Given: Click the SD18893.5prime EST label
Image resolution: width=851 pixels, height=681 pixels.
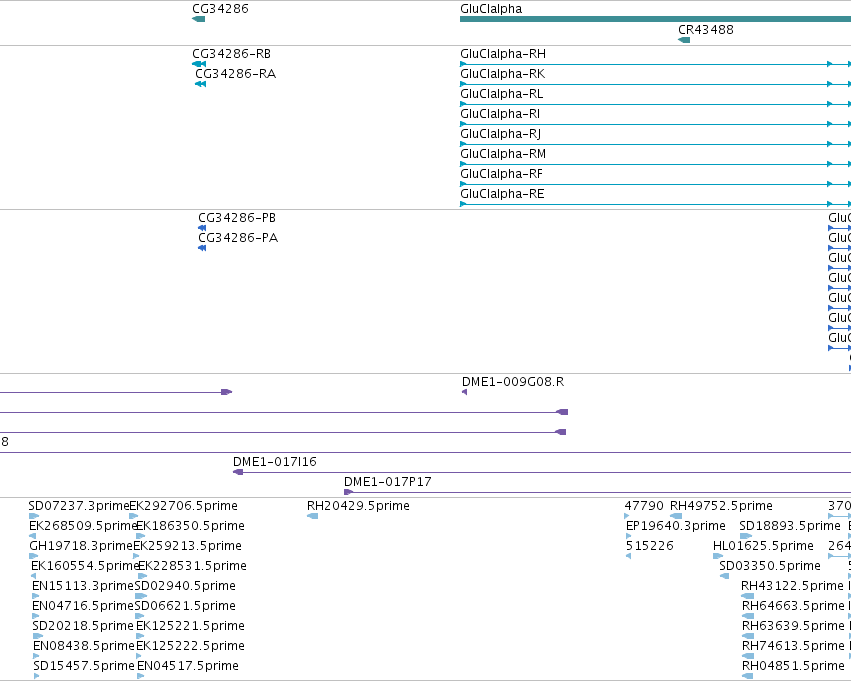Looking at the screenshot, I should (x=790, y=526).
